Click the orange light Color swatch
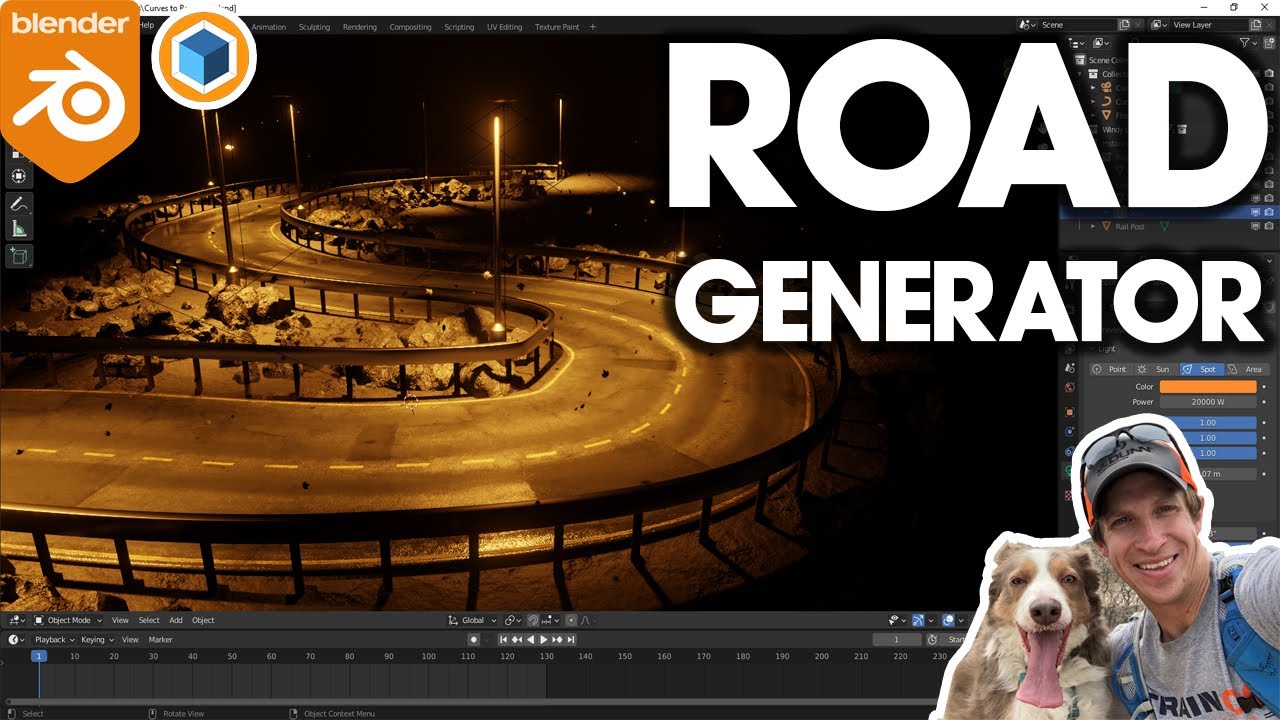Image resolution: width=1280 pixels, height=720 pixels. coord(1207,386)
